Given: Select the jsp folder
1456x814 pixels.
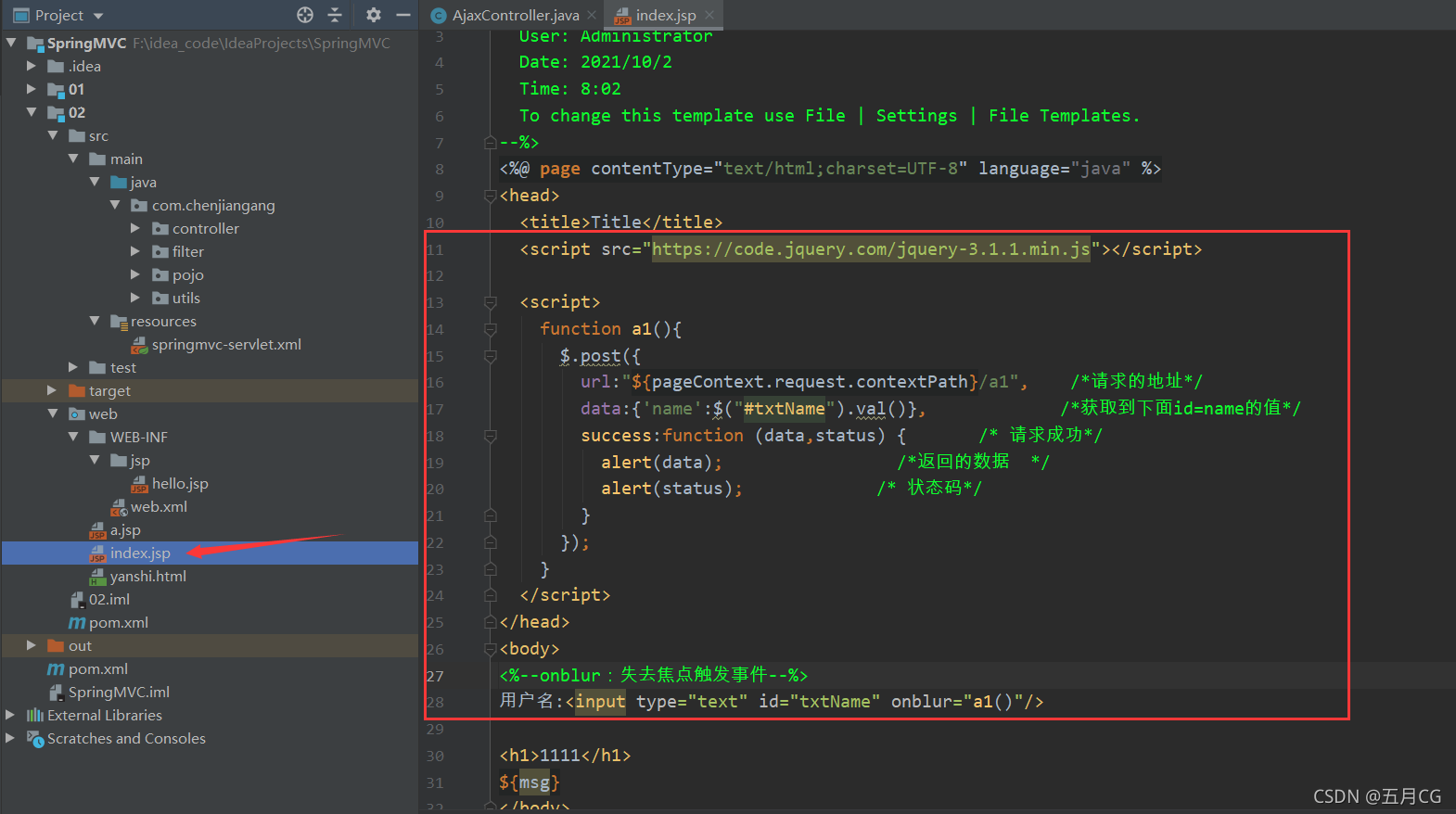Looking at the screenshot, I should click(x=139, y=460).
